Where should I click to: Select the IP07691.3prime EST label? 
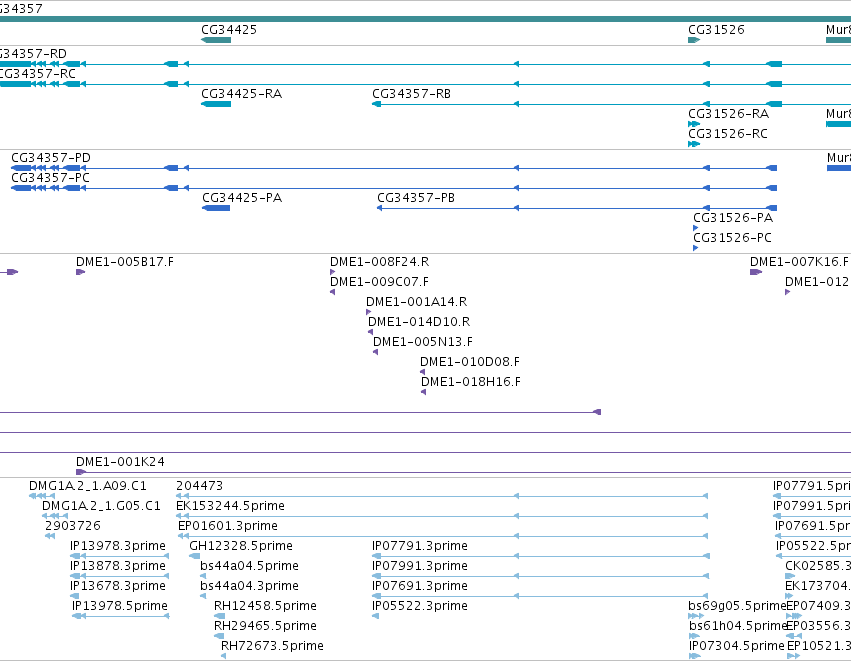point(420,587)
